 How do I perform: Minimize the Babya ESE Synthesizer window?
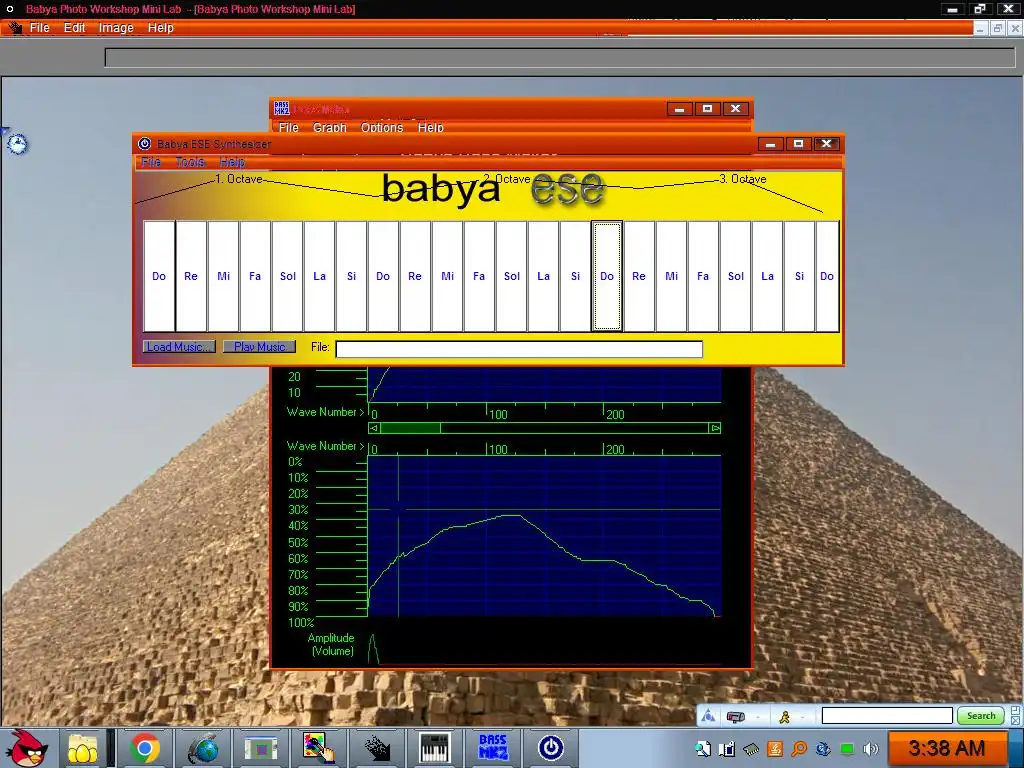pos(771,144)
